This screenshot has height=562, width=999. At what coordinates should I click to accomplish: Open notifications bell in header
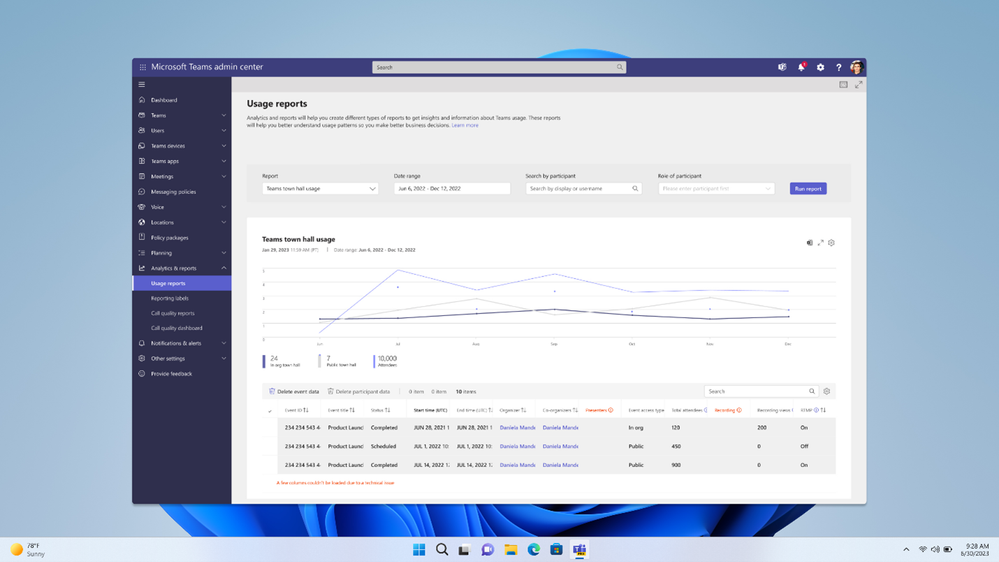pos(801,67)
